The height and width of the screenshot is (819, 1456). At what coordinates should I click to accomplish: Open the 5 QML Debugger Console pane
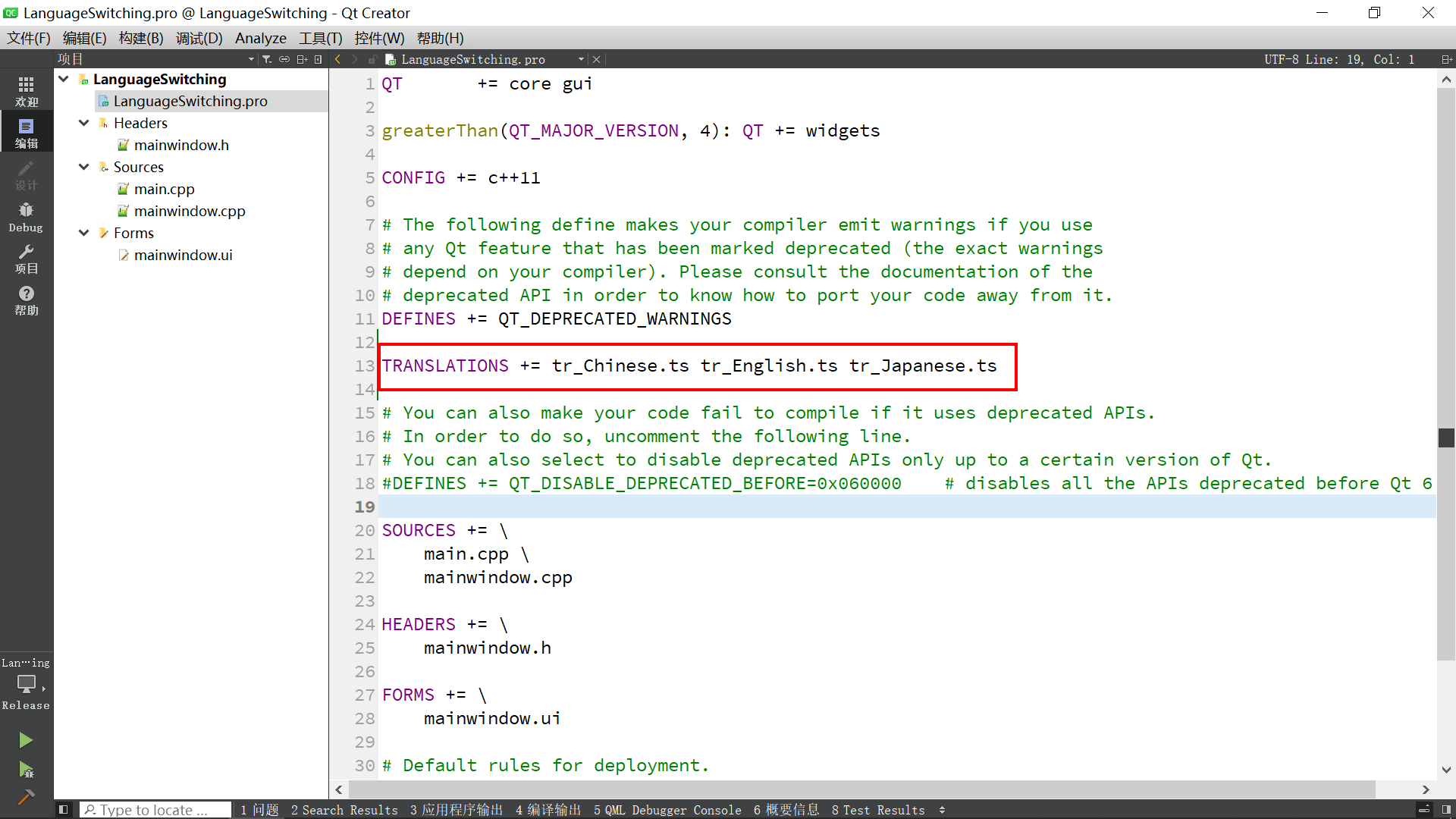[667, 810]
